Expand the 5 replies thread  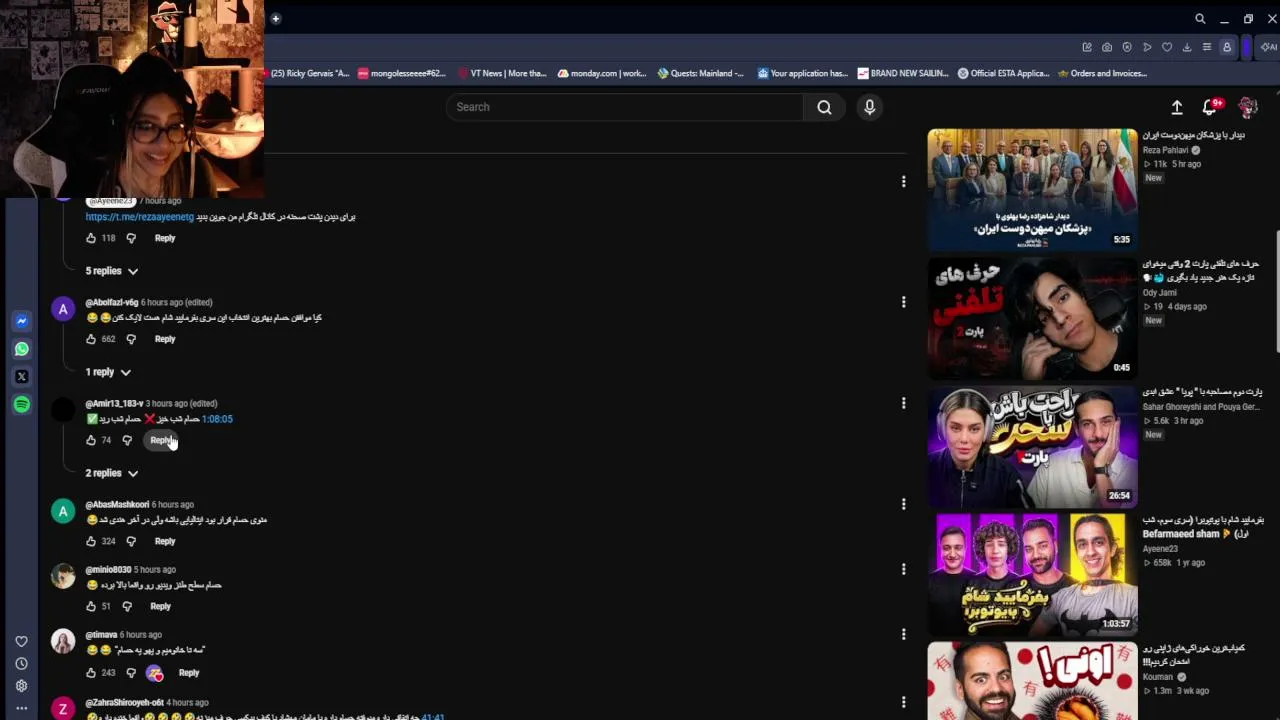click(x=111, y=271)
